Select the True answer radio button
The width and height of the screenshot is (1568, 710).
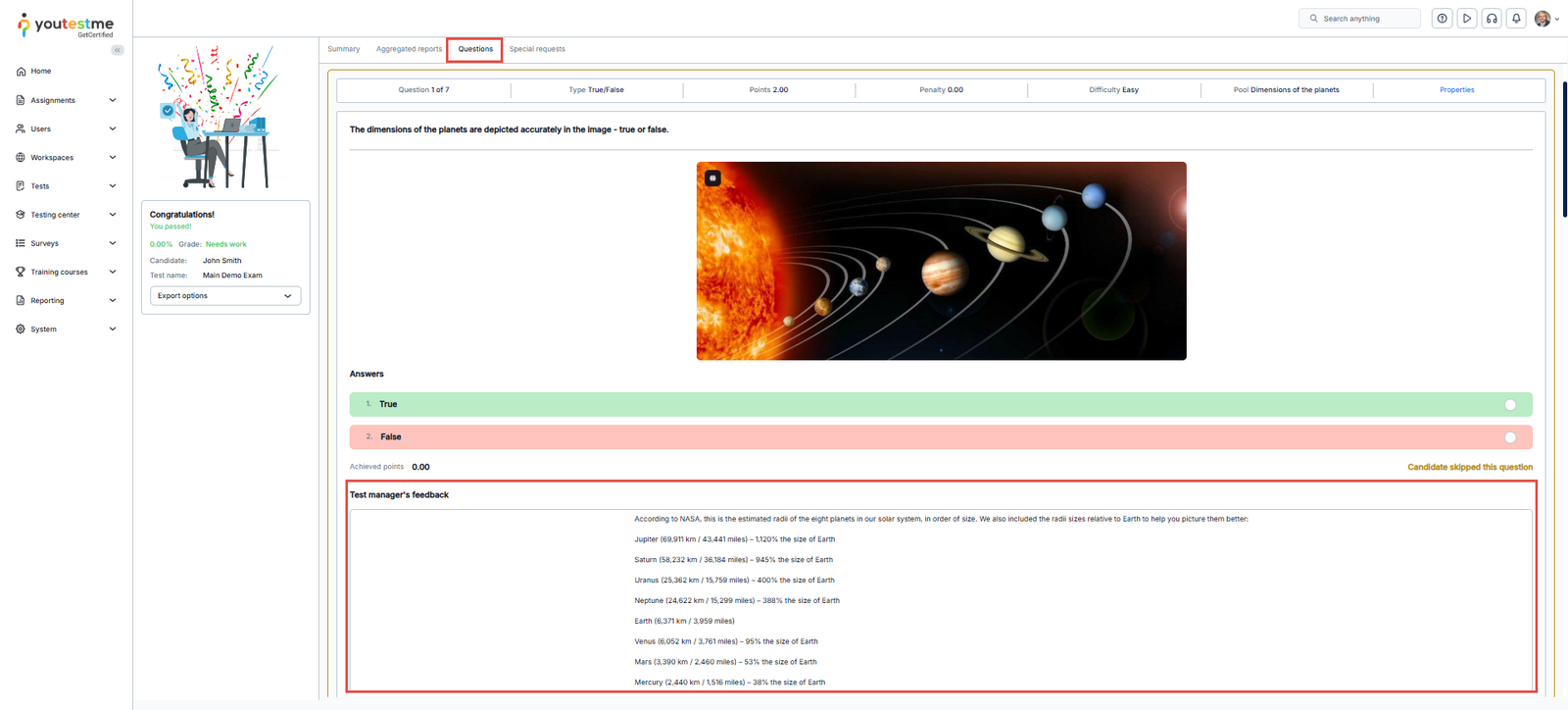(1510, 405)
